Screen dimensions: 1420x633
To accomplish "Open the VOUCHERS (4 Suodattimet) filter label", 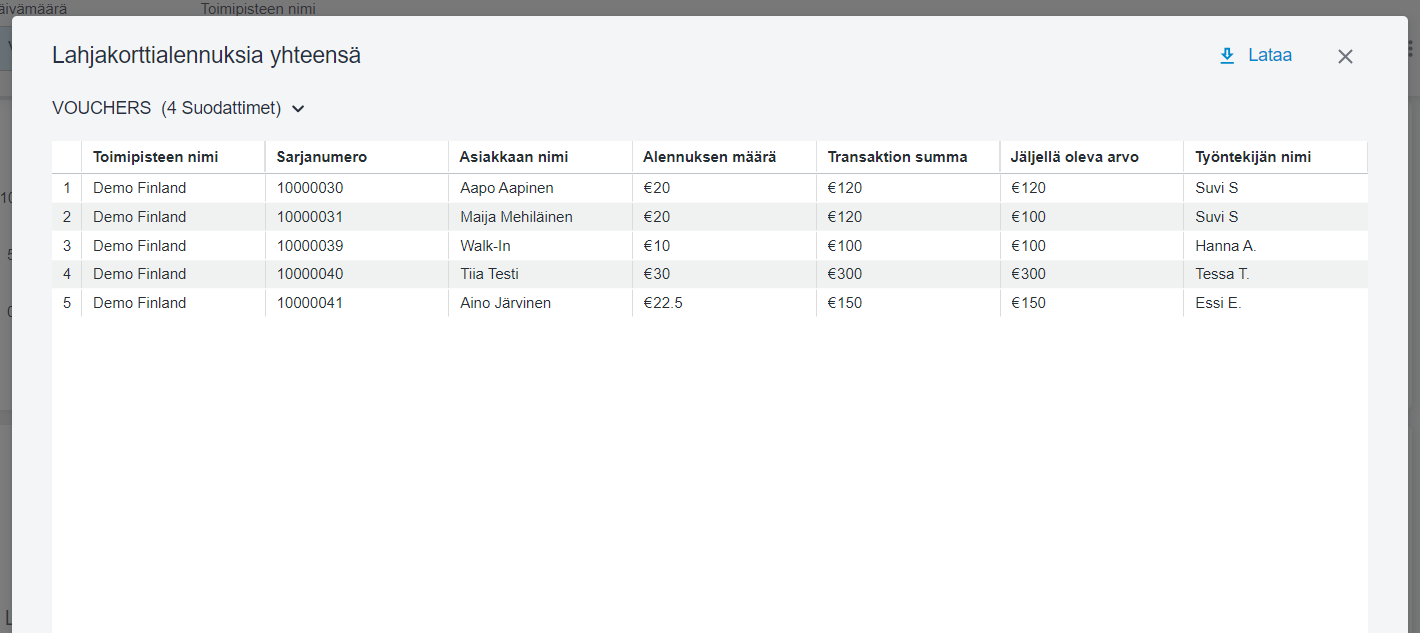I will coord(166,108).
